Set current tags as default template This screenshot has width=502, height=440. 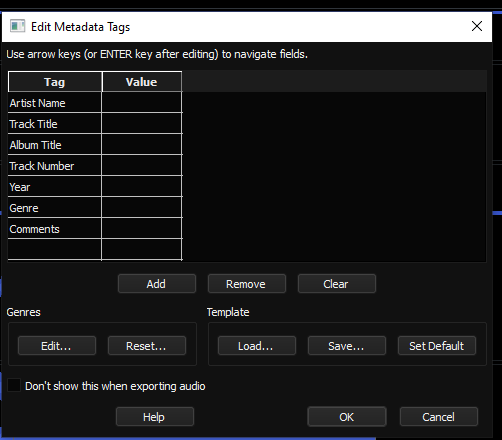437,346
